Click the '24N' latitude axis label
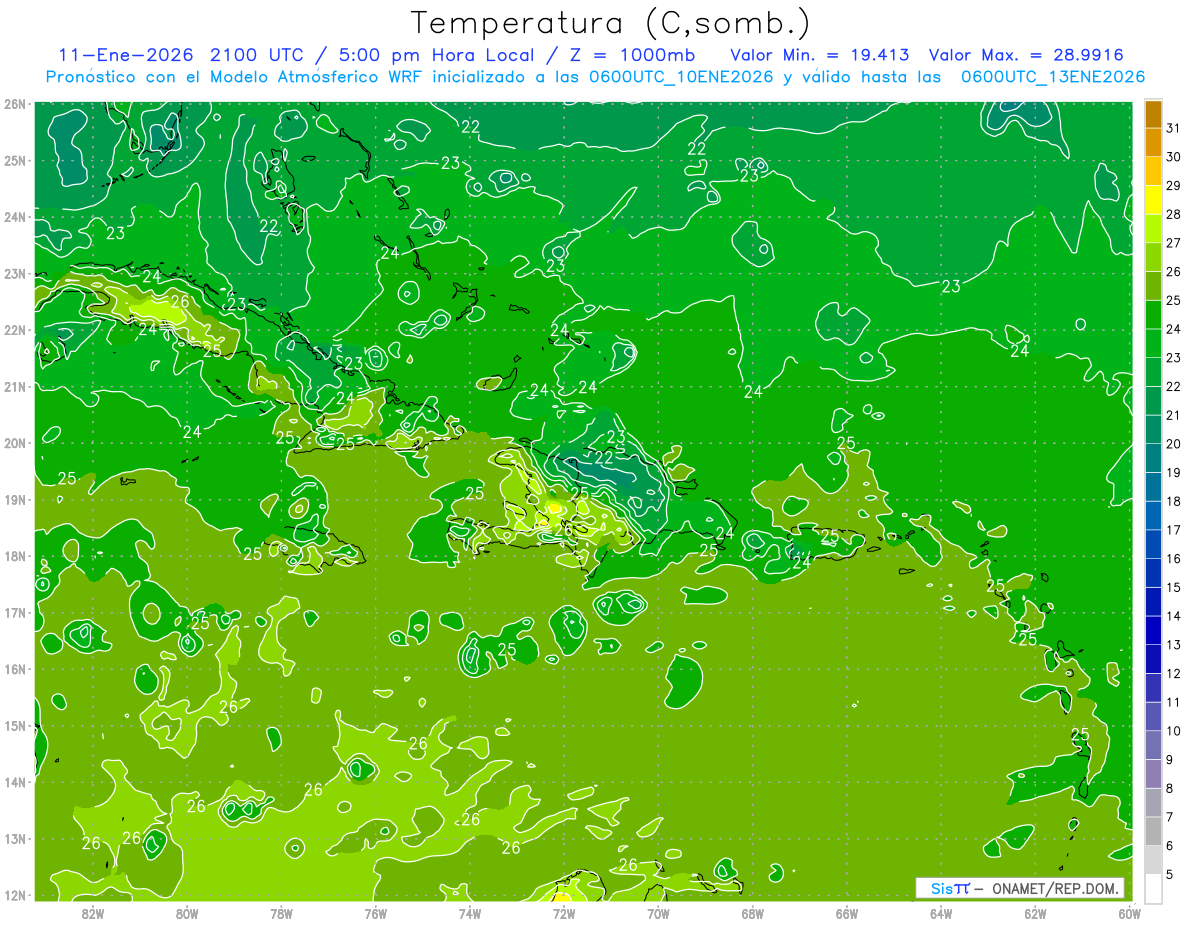1200x927 pixels. 15,216
